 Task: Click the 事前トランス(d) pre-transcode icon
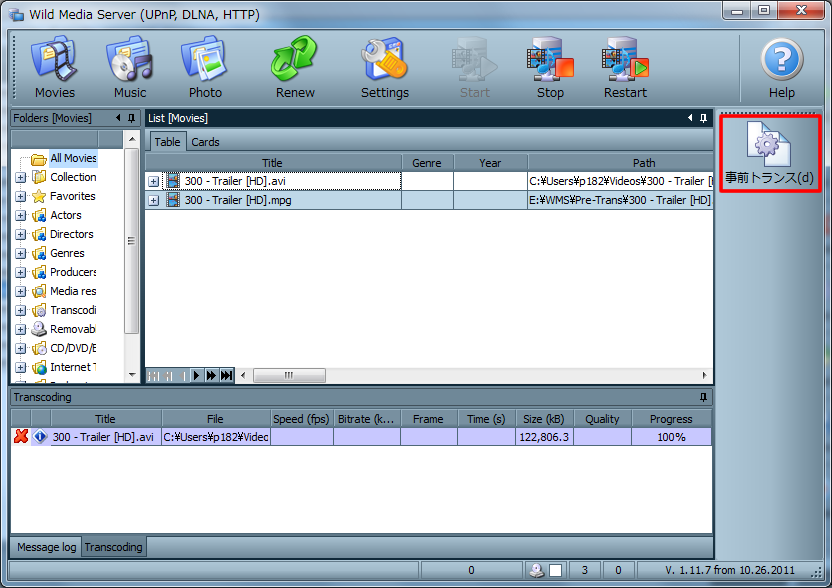pyautogui.click(x=769, y=153)
